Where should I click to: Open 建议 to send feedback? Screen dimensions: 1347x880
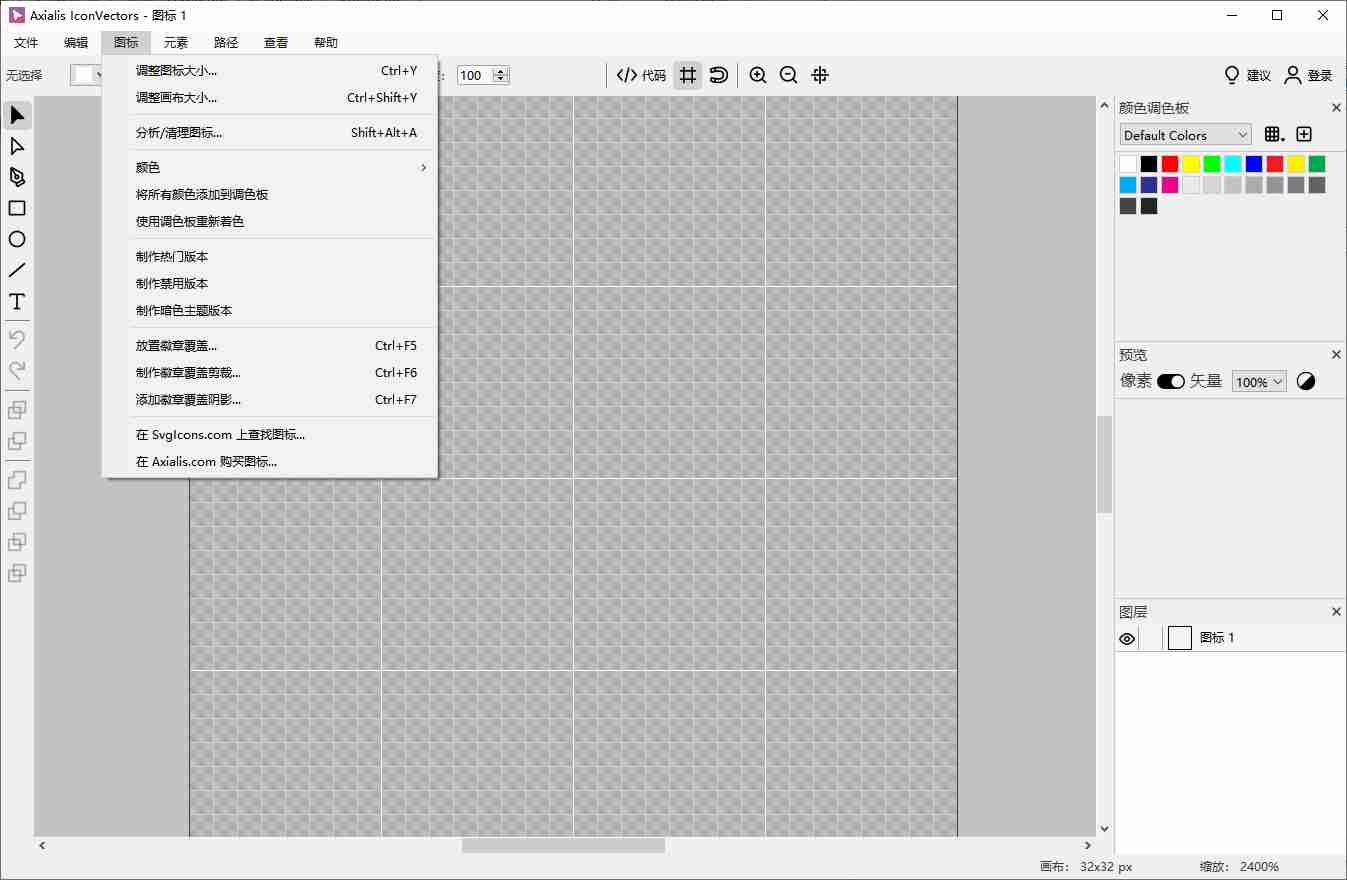(x=1245, y=74)
